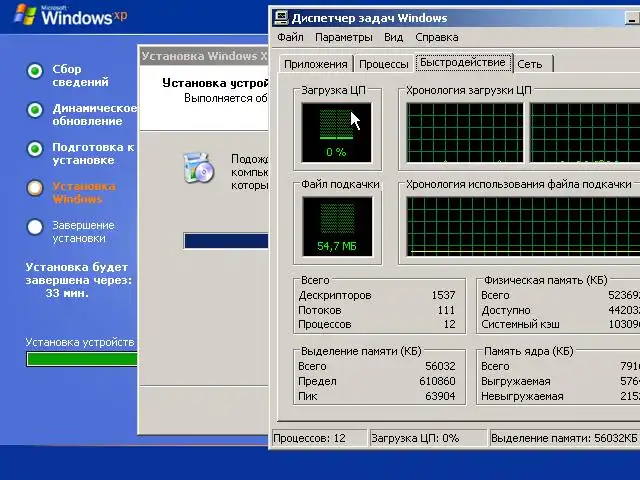Click the Диспетчер задач Windows title bar
The height and width of the screenshot is (480, 640).
pyautogui.click(x=449, y=18)
